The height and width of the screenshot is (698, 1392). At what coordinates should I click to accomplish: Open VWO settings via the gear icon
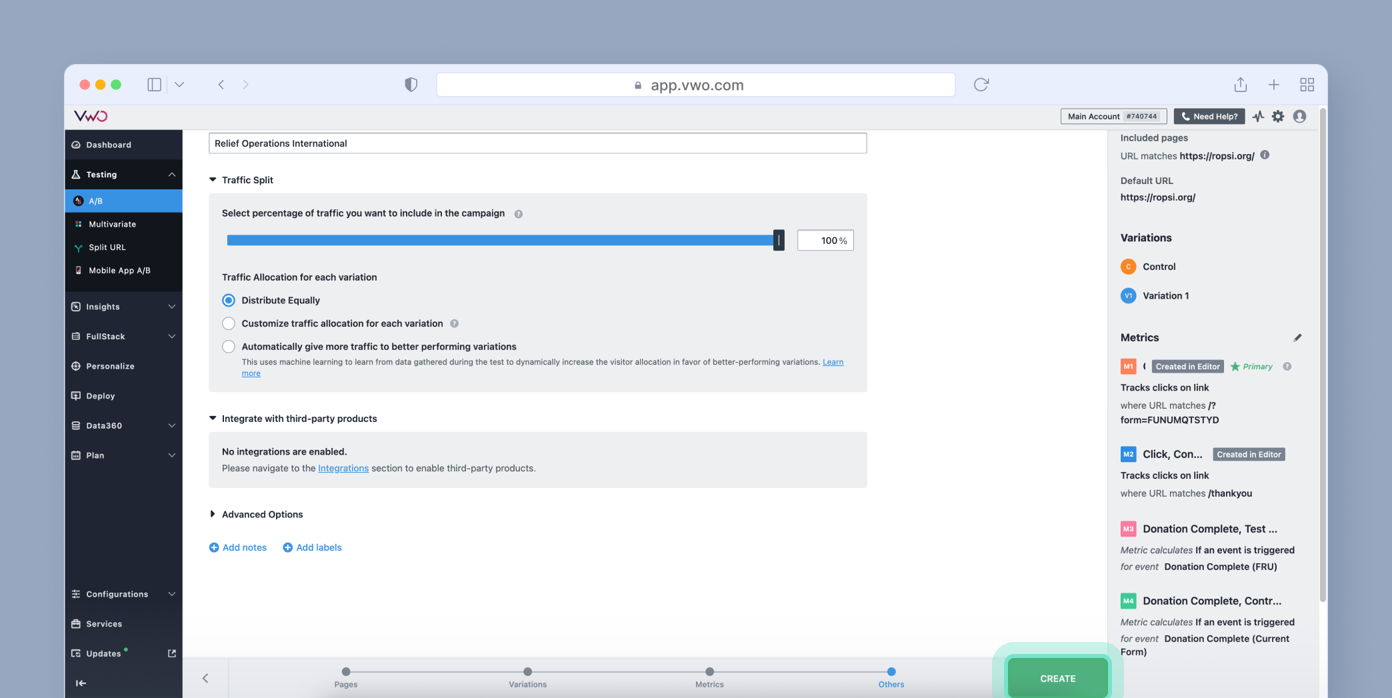pyautogui.click(x=1278, y=116)
